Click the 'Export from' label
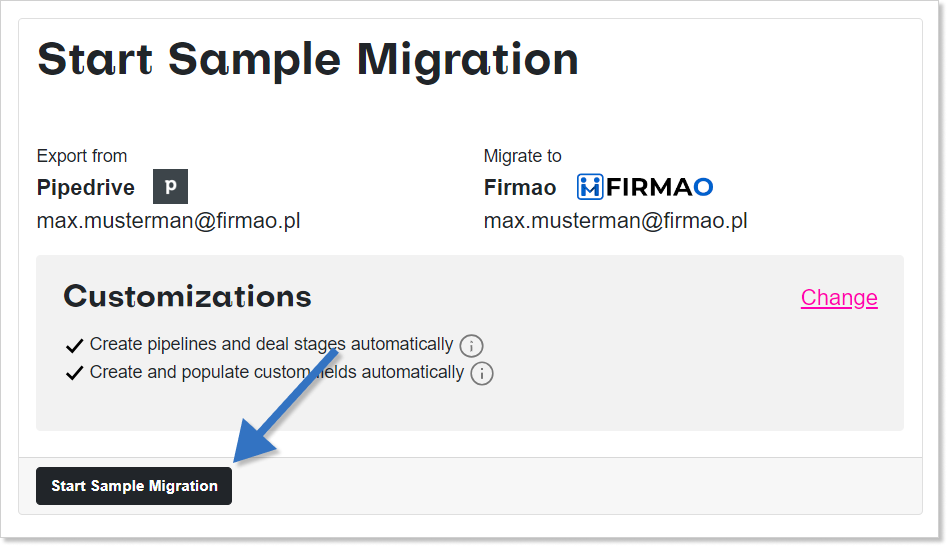Image resolution: width=947 pixels, height=546 pixels. (82, 156)
